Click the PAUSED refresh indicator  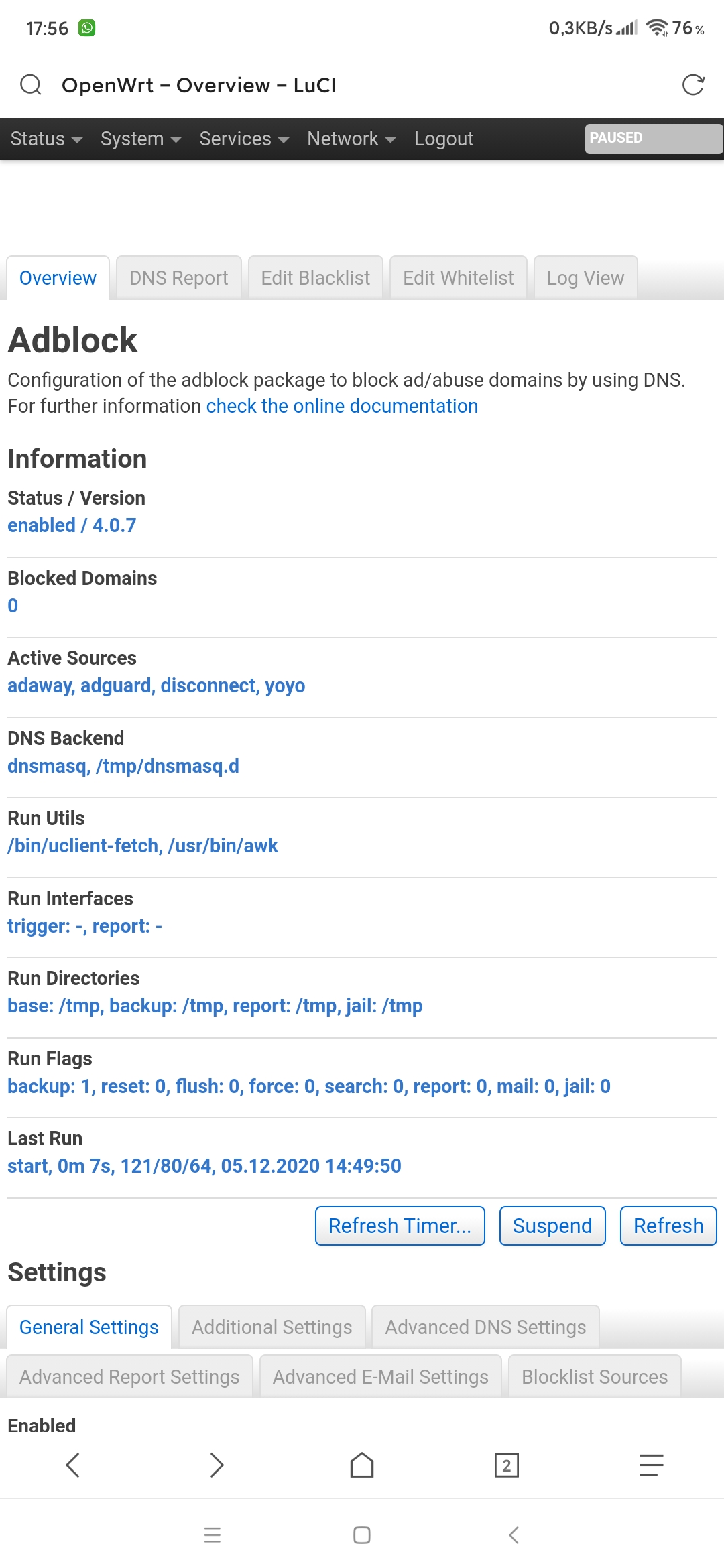click(x=654, y=139)
